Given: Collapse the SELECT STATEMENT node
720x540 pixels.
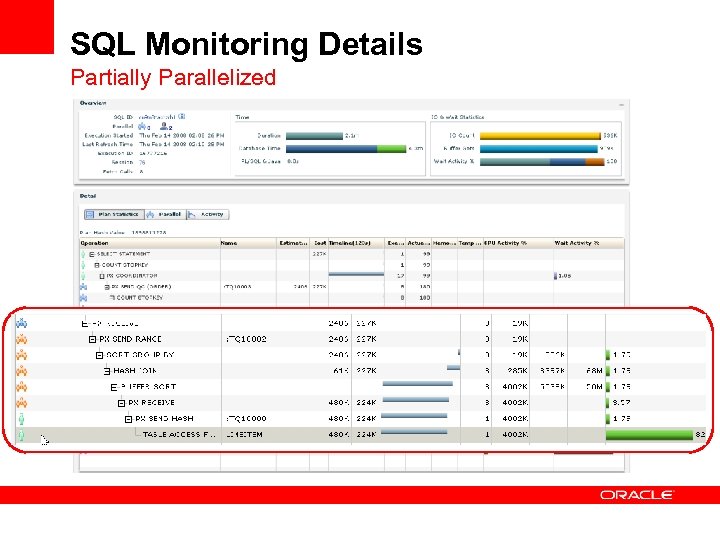Looking at the screenshot, I should click(x=92, y=254).
